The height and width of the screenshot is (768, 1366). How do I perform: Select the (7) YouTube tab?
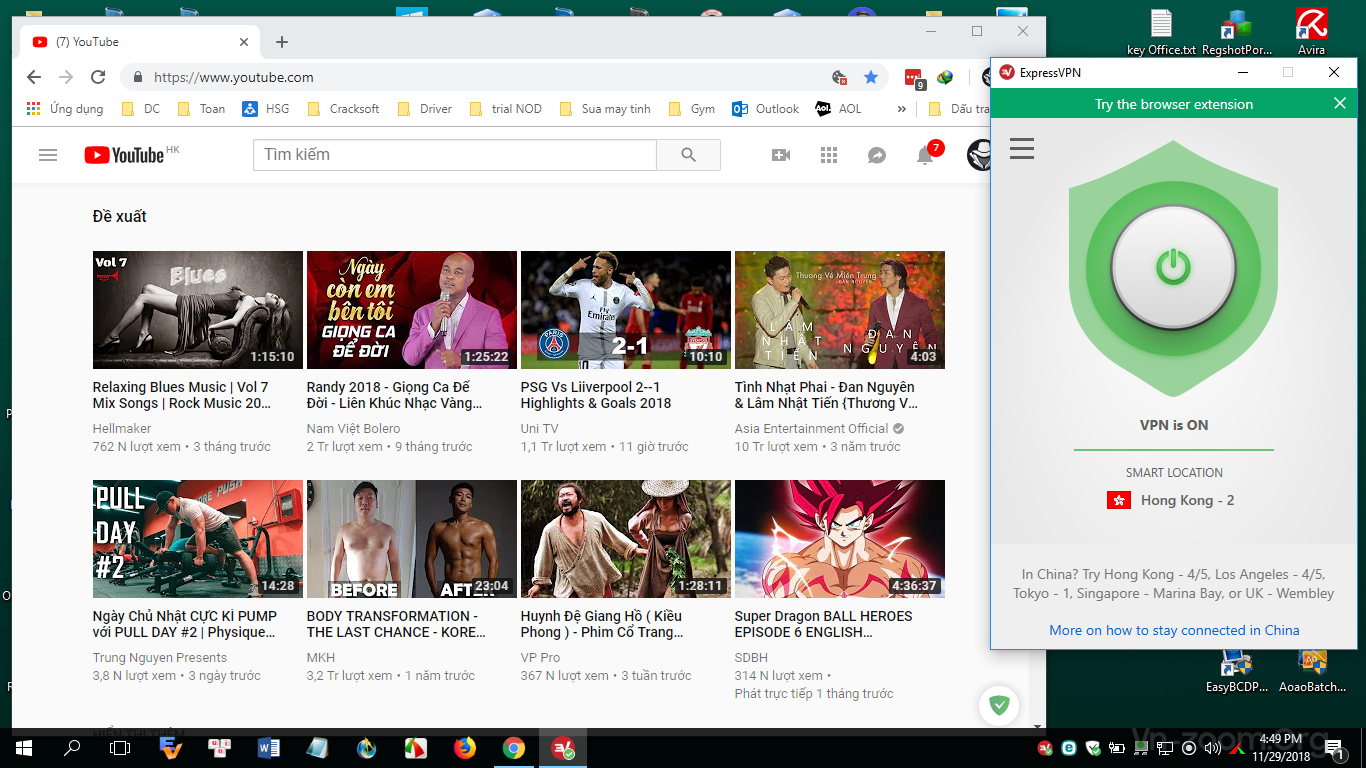[139, 42]
